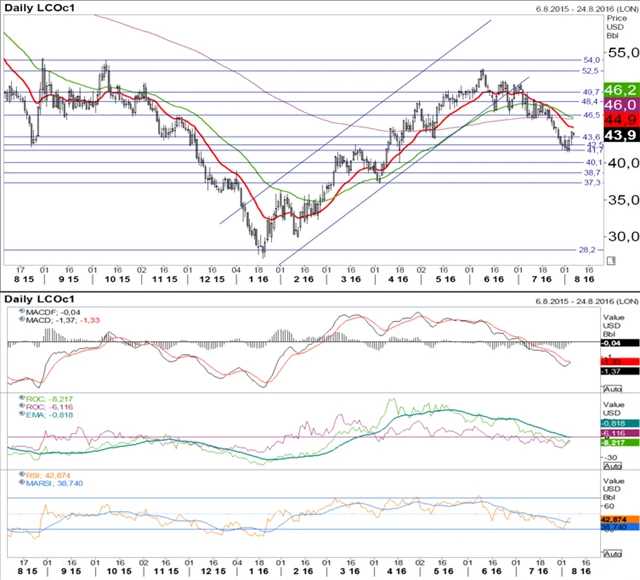
Task: Select the green 46,2 price tag
Action: point(621,89)
